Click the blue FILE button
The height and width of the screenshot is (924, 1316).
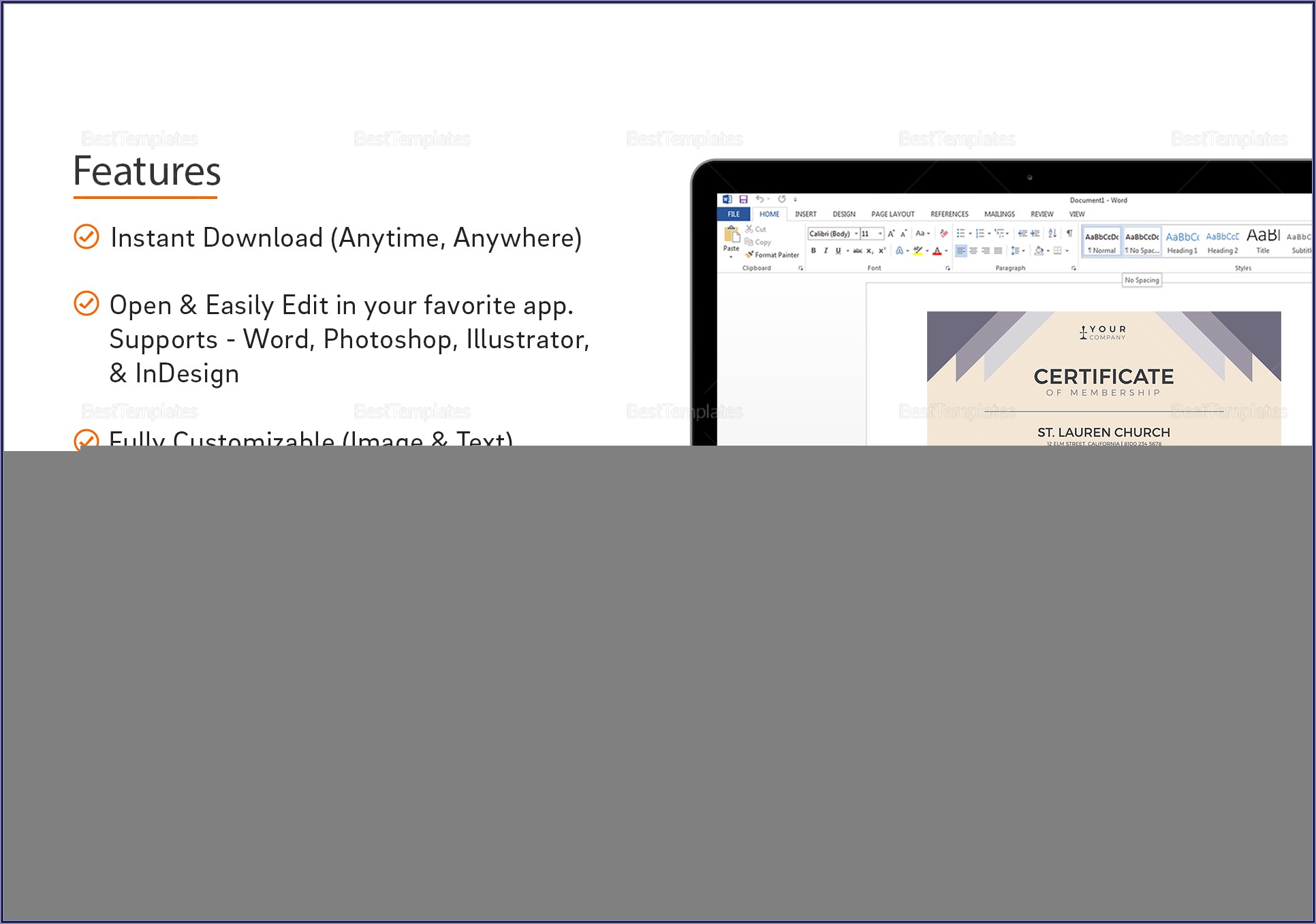point(734,214)
